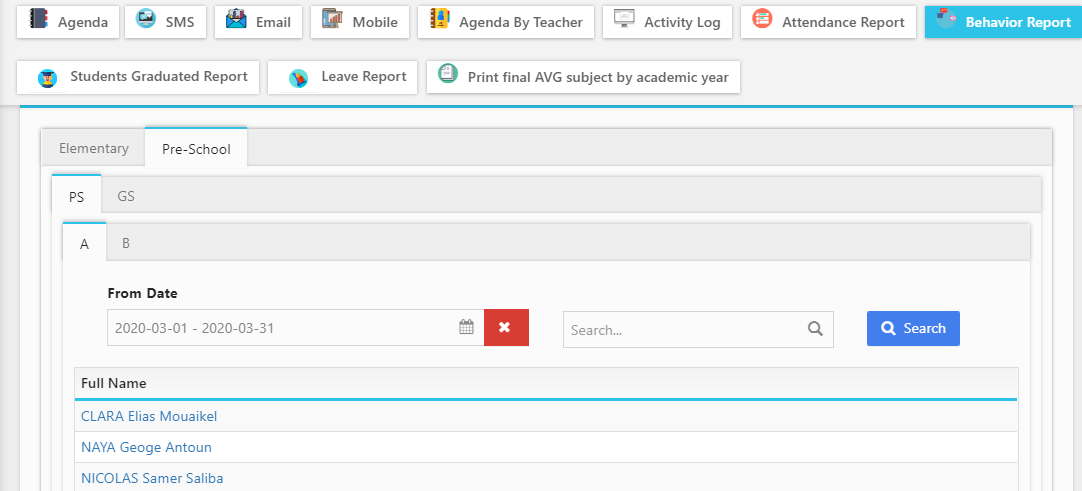Click the Attendance Report icon

(x=763, y=19)
